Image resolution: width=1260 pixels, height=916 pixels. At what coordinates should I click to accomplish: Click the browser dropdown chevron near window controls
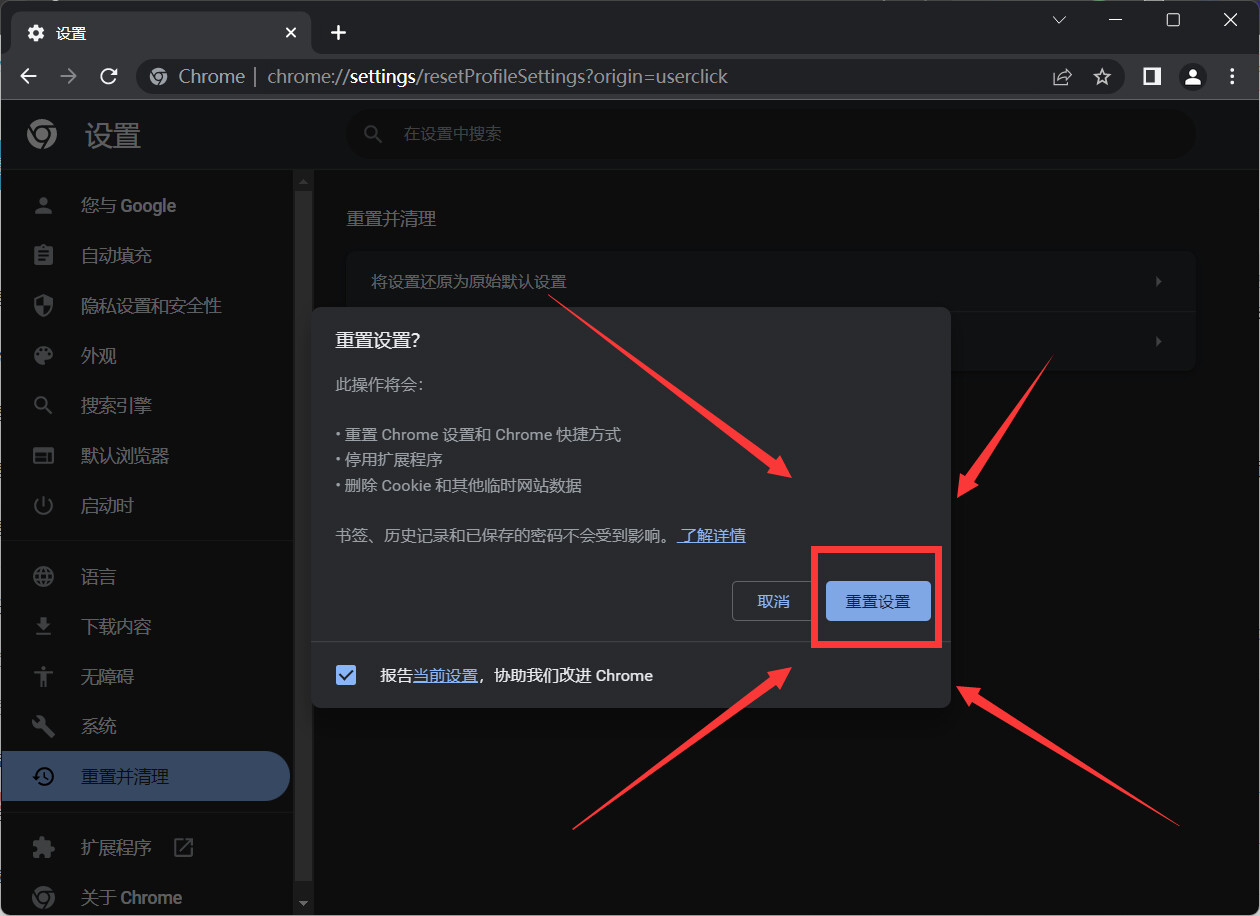[1058, 19]
